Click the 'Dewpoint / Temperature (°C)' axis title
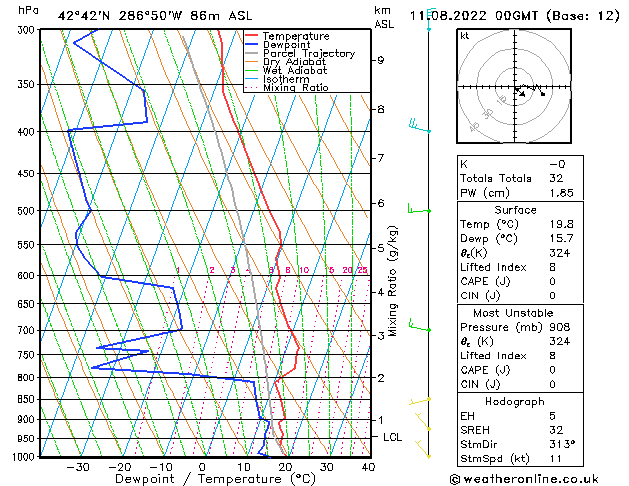629x486 pixels. [x=215, y=479]
